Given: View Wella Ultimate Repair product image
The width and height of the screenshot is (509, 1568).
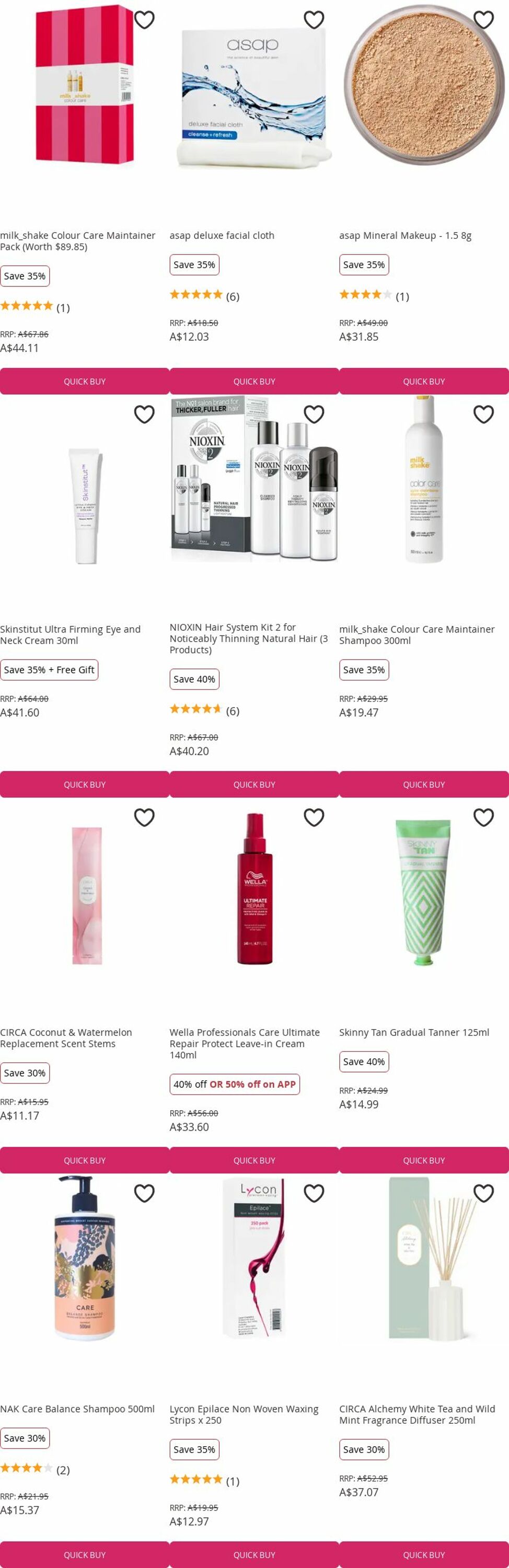Looking at the screenshot, I should [x=254, y=889].
